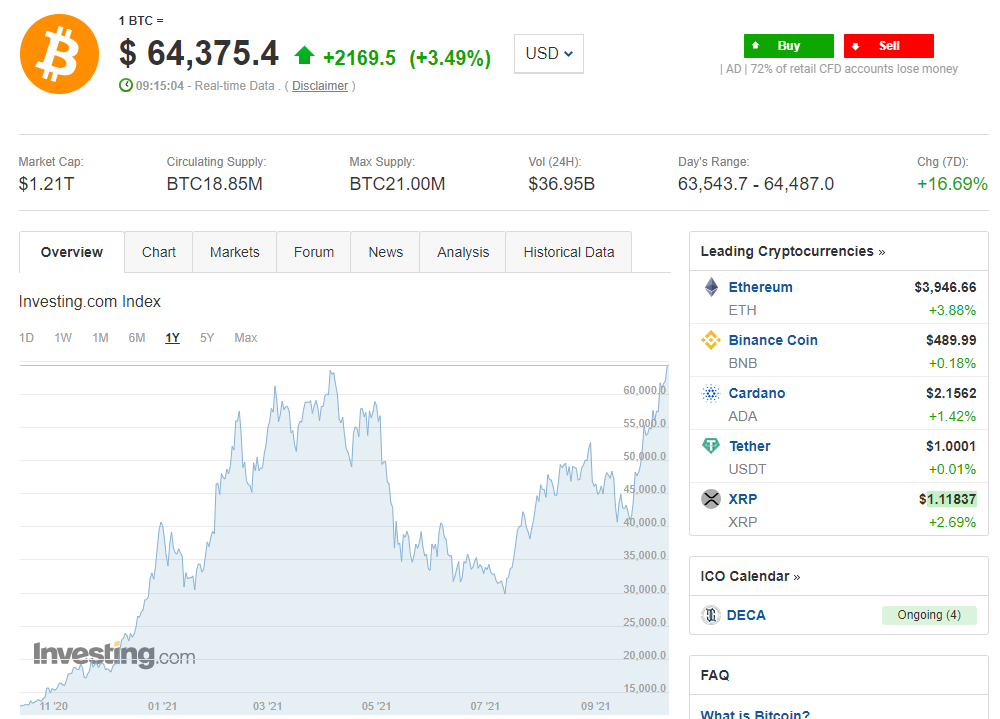Viewport: 1000px width, 719px height.
Task: Select the 1W chart timeframe
Action: pyautogui.click(x=63, y=337)
